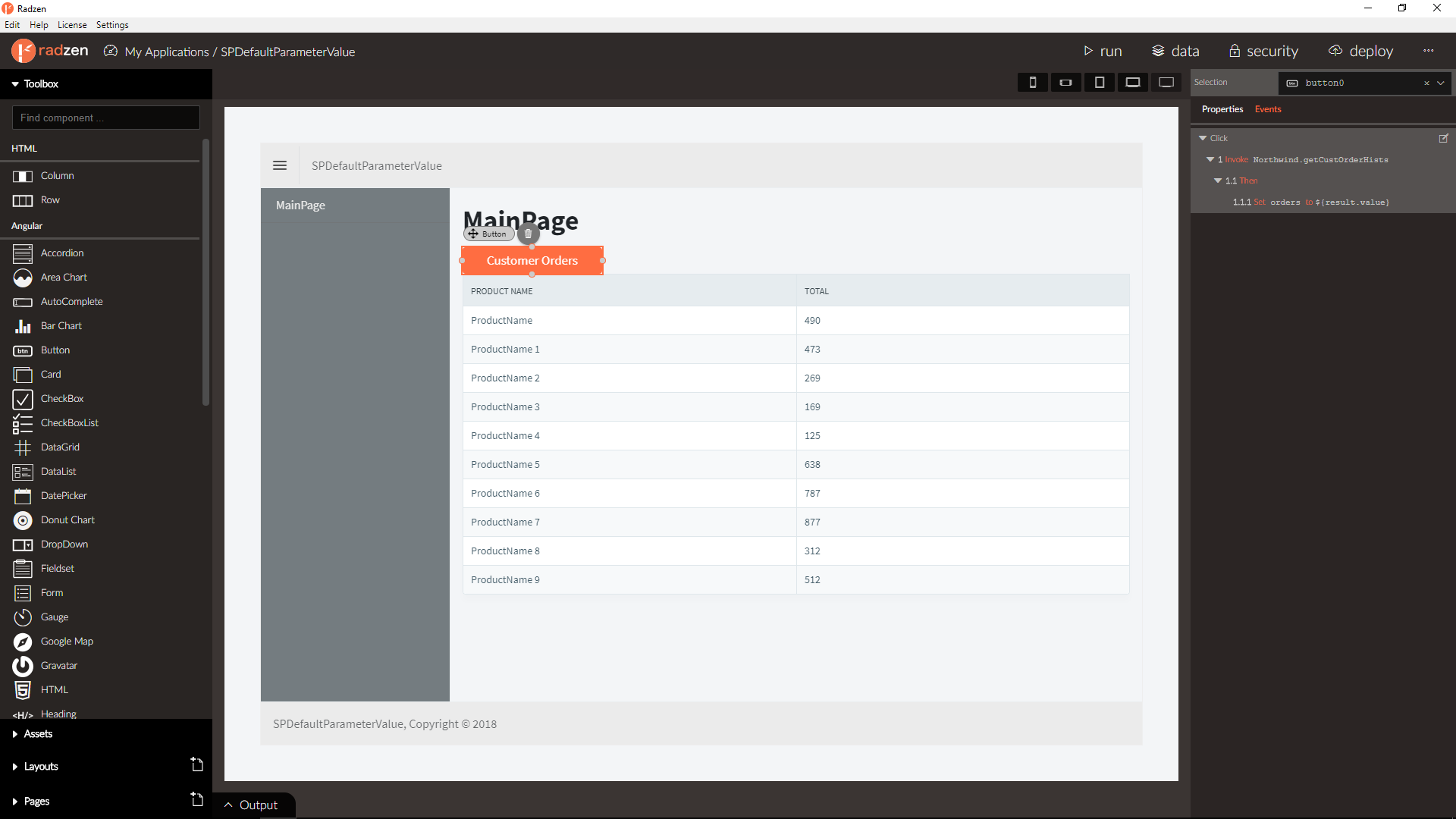1456x819 pixels.
Task: Select the Accordion component icon
Action: (x=23, y=253)
